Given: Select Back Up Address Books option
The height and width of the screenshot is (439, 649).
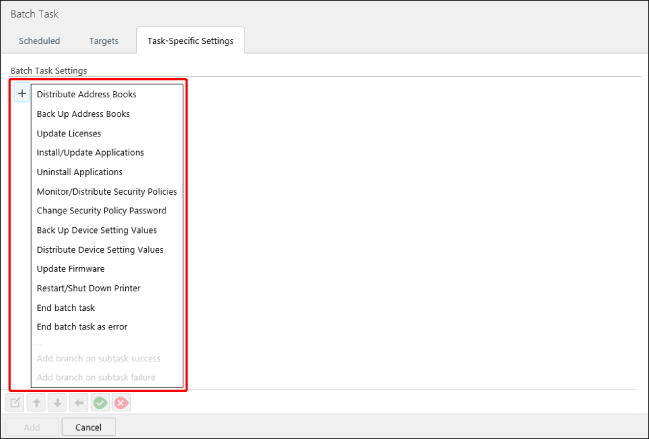Looking at the screenshot, I should (83, 114).
